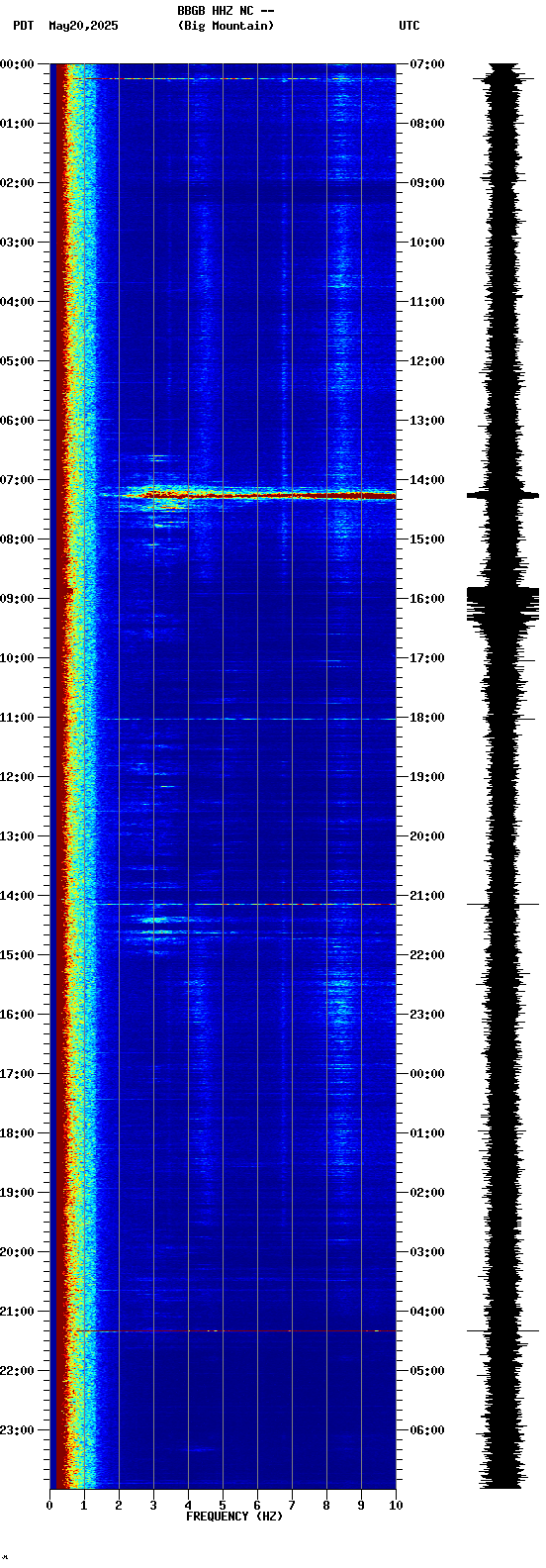
Task: Click the 15:00 PDT time label
Action: (x=17, y=955)
